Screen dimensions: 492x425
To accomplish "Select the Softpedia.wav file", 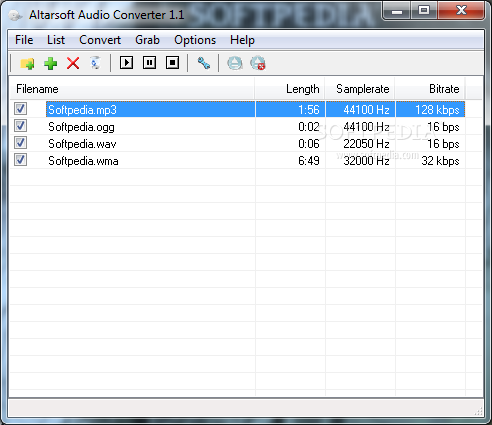I will click(x=82, y=144).
